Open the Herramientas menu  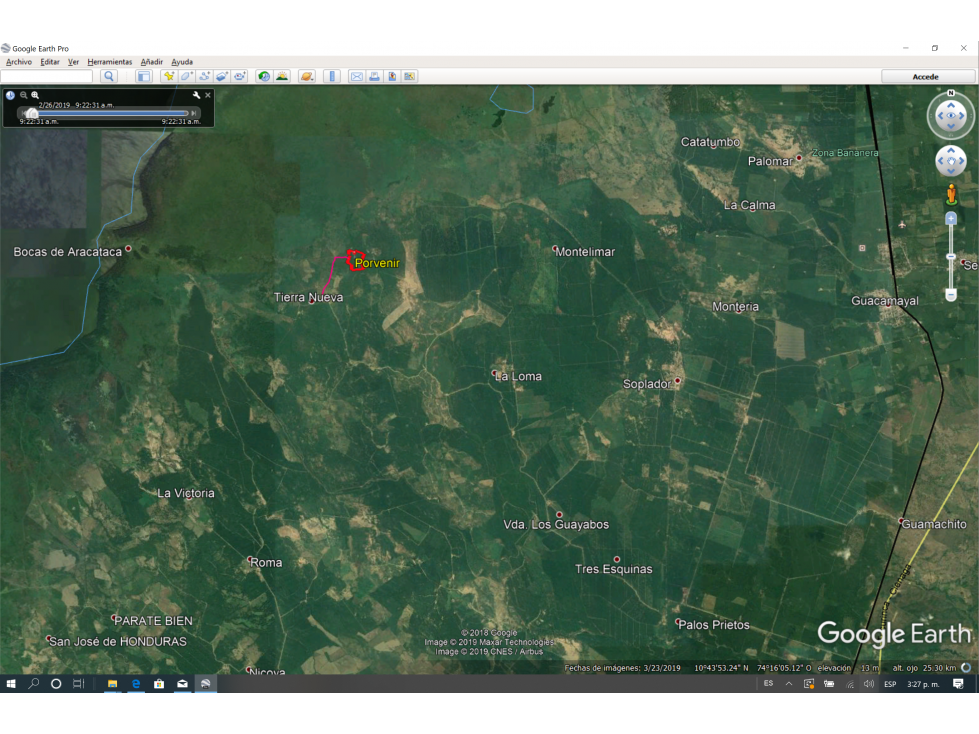coord(110,62)
